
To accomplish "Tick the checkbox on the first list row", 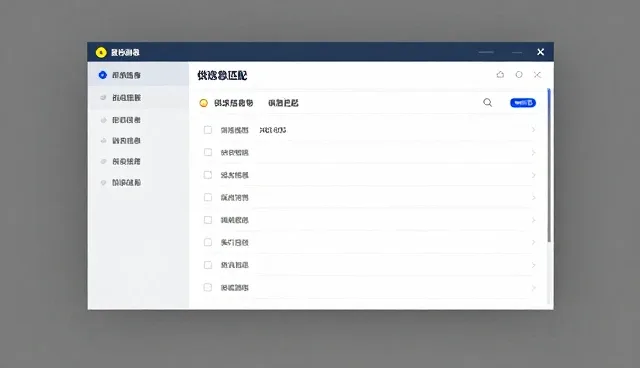I will 208,130.
